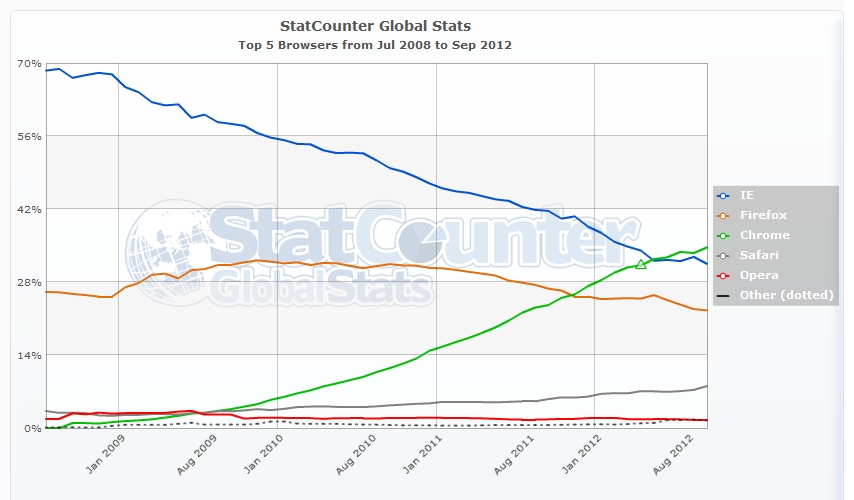This screenshot has height=500, width=854.
Task: Click the StatCounter globe watermark logo
Action: click(x=168, y=252)
